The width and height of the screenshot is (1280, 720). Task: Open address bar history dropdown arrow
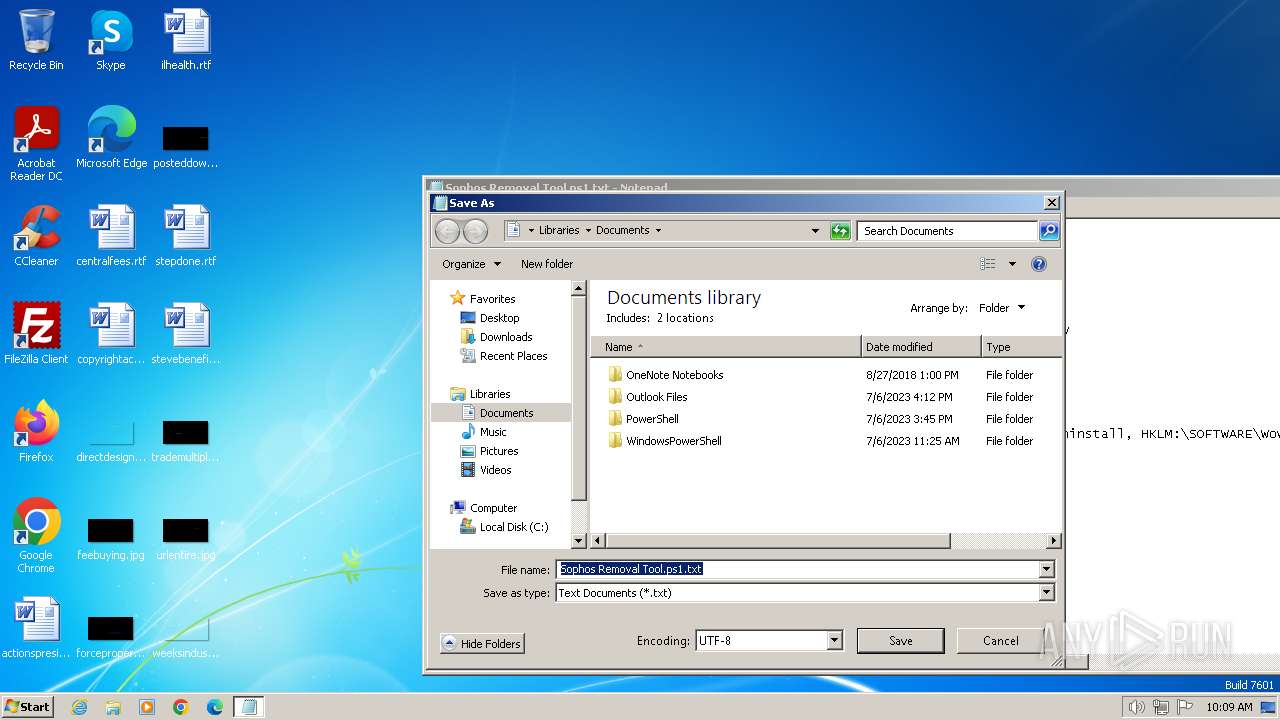click(x=816, y=231)
